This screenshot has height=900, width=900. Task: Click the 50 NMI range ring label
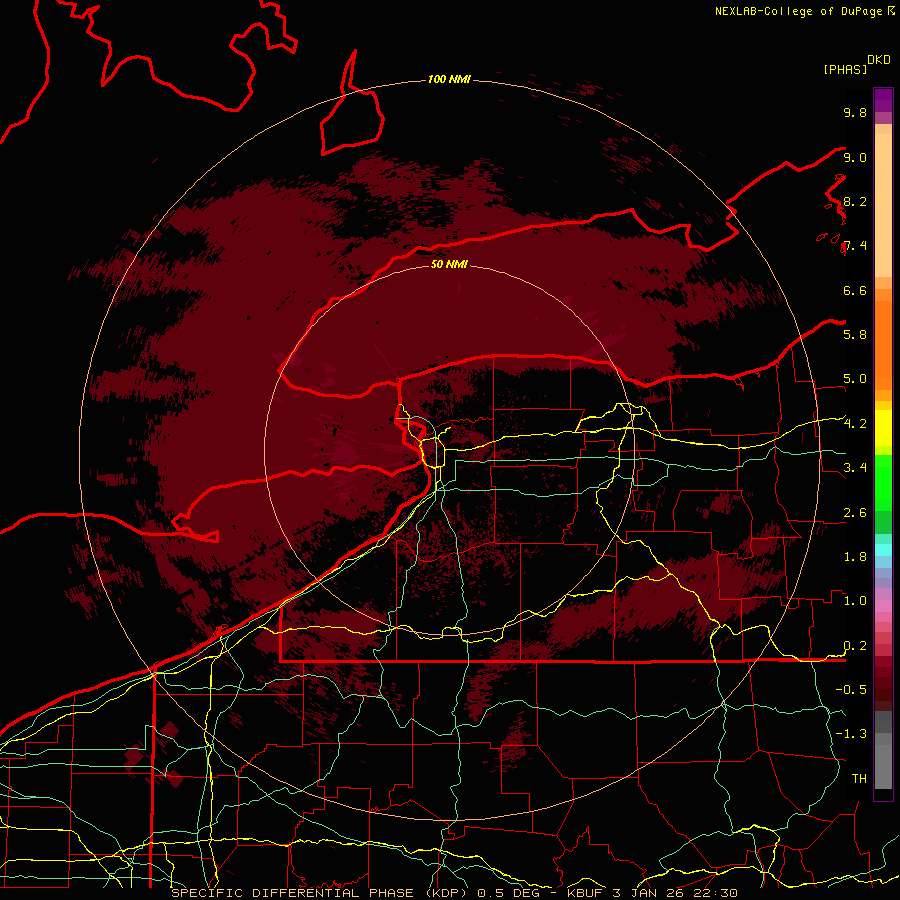click(x=449, y=264)
